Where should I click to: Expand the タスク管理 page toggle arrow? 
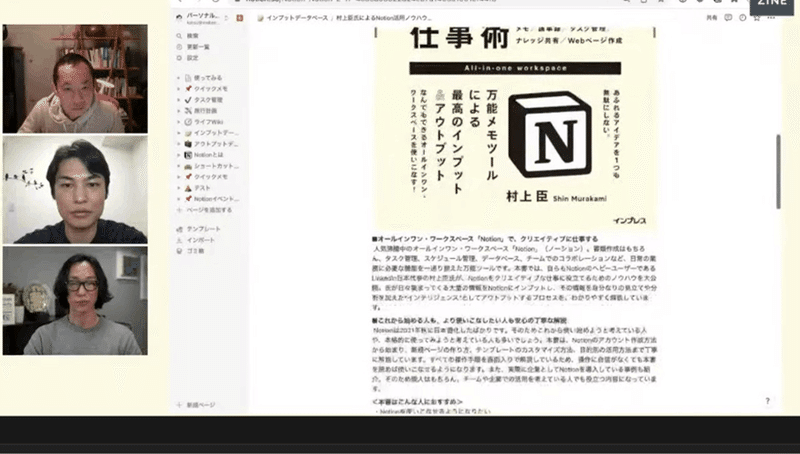click(x=179, y=100)
